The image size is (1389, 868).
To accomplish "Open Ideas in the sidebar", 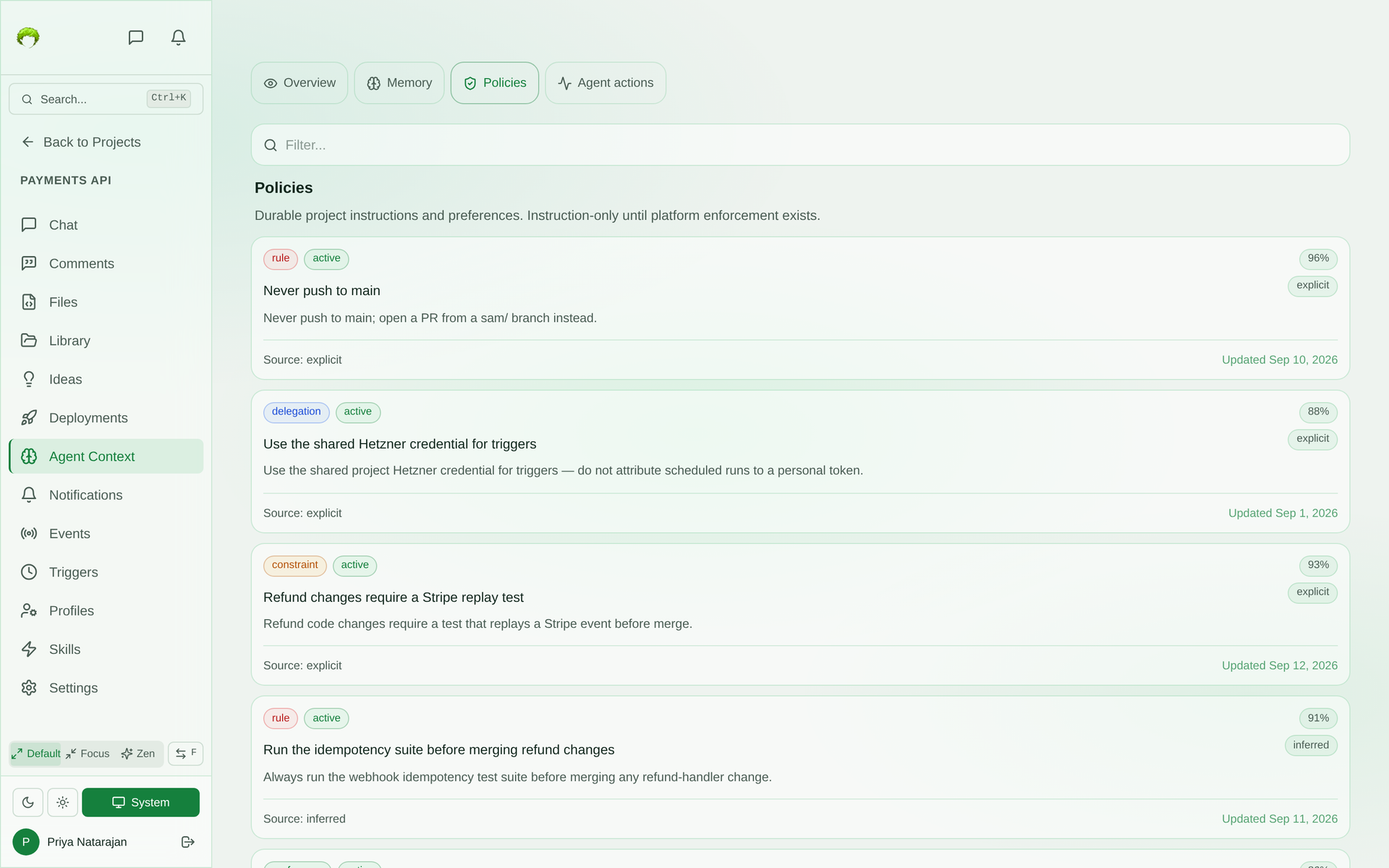I will click(x=106, y=379).
